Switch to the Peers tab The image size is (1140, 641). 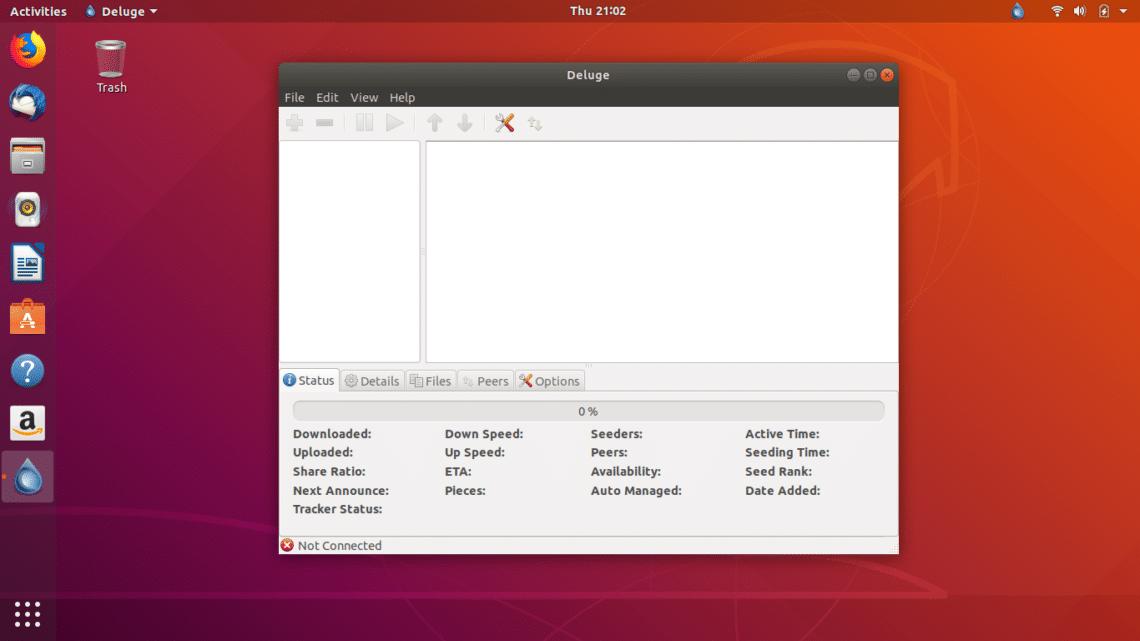pos(485,380)
